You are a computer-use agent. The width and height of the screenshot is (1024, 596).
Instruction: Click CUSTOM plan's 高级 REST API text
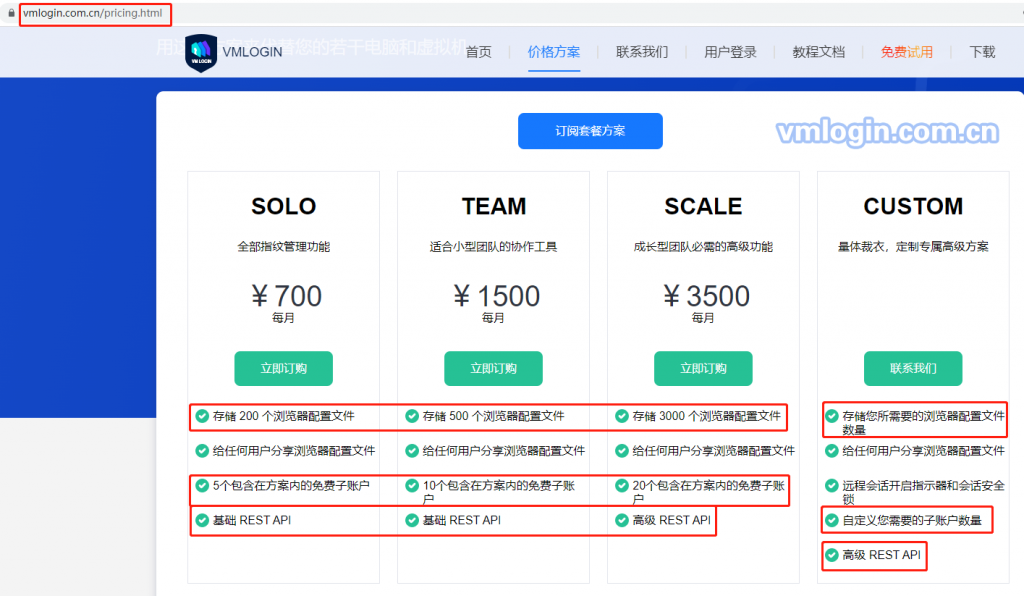tap(882, 555)
